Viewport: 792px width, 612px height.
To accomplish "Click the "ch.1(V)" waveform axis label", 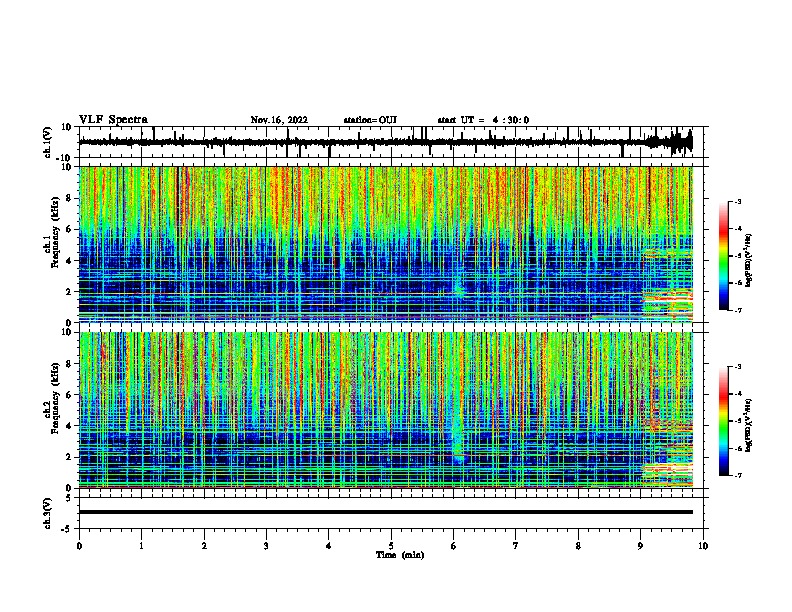I will [48, 142].
